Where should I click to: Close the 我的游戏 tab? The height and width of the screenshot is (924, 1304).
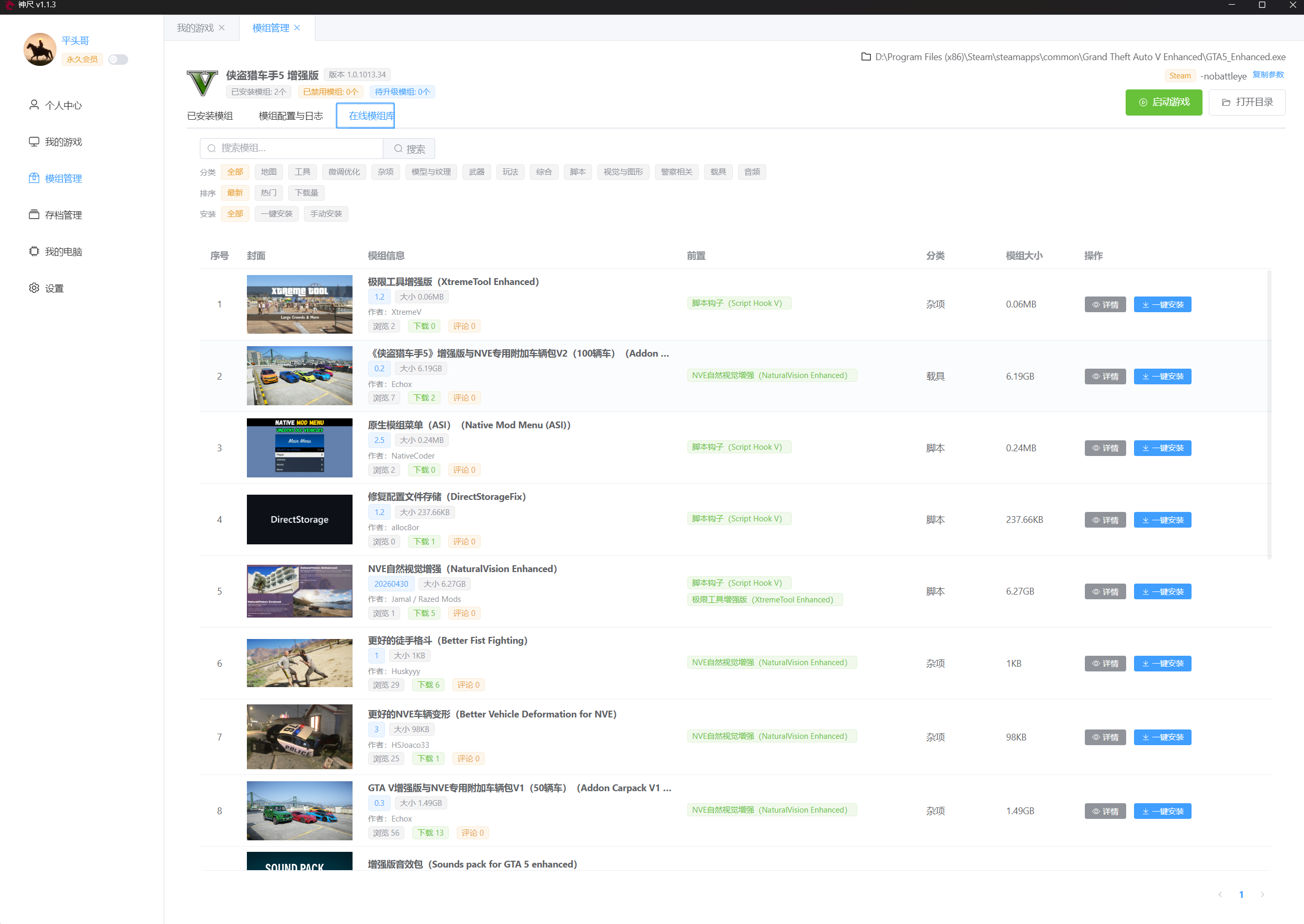(222, 28)
